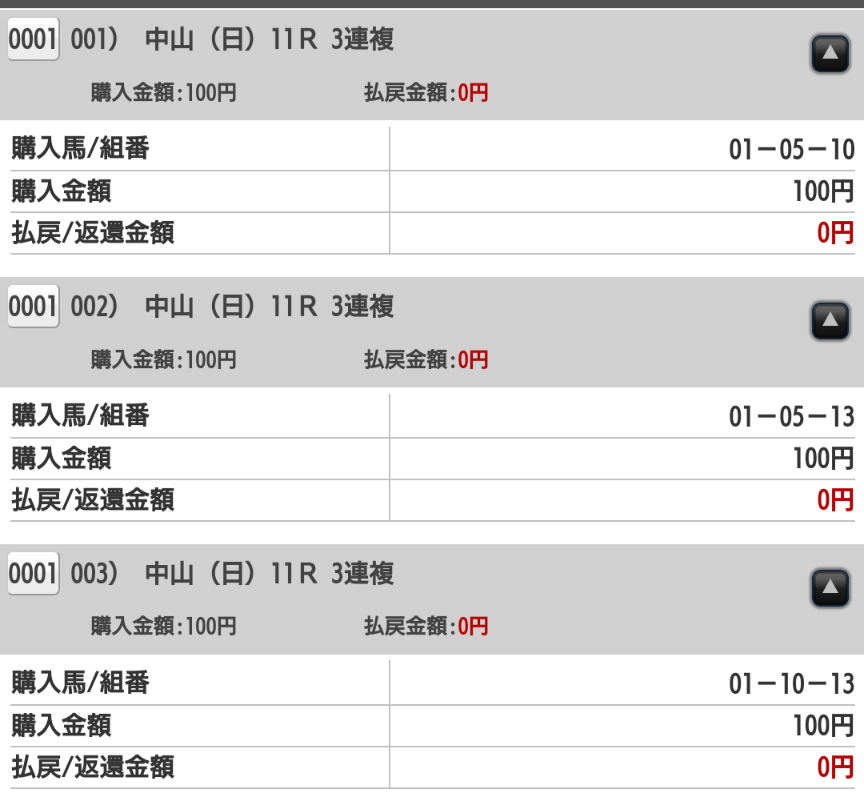The height and width of the screenshot is (807, 864).
Task: Click the combination 01－05－10
Action: click(x=791, y=150)
